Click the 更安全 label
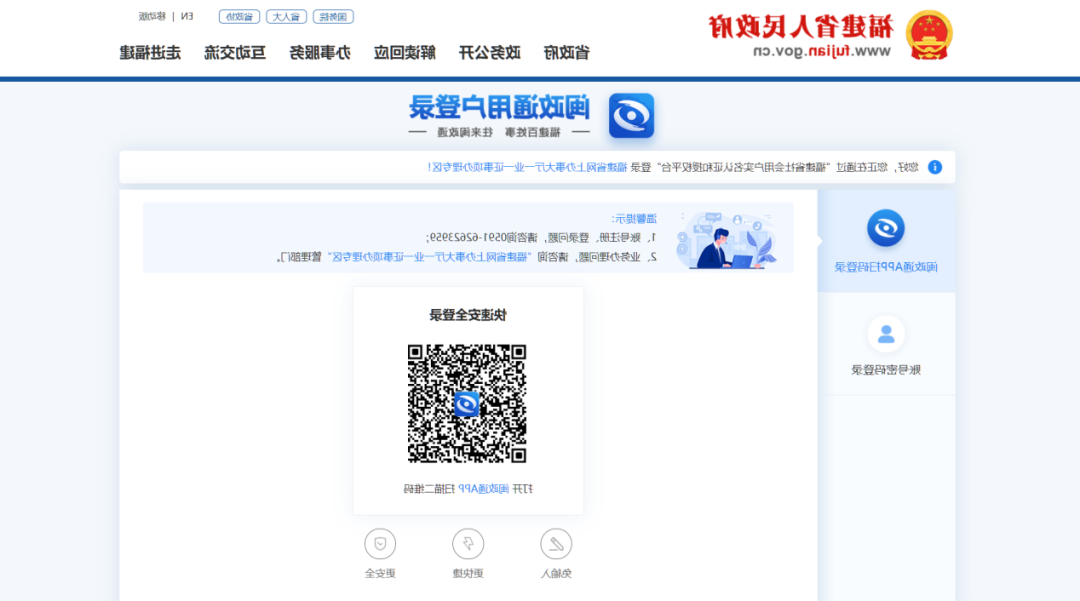The width and height of the screenshot is (1080, 601). (380, 573)
